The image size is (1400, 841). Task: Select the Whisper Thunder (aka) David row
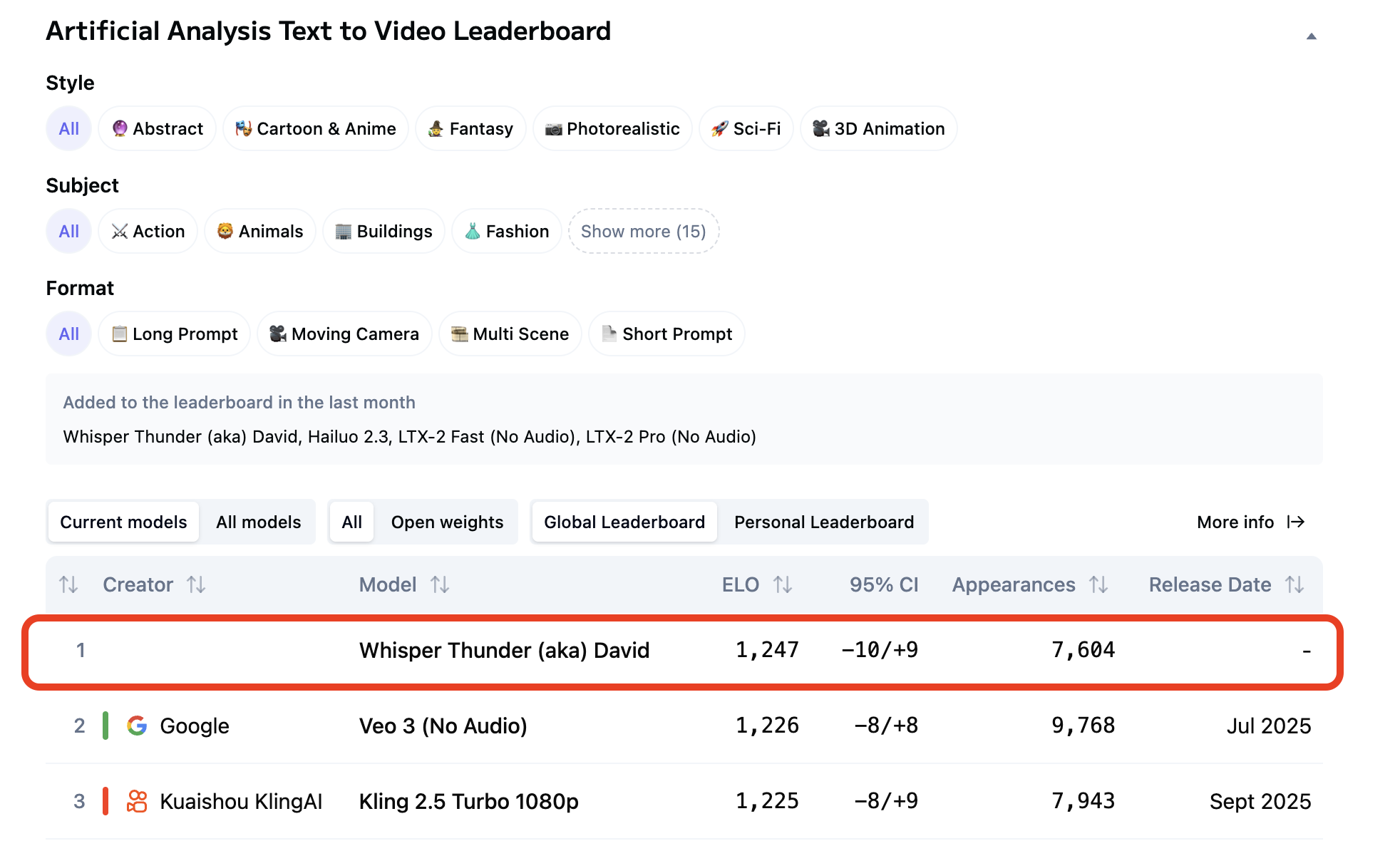504,651
